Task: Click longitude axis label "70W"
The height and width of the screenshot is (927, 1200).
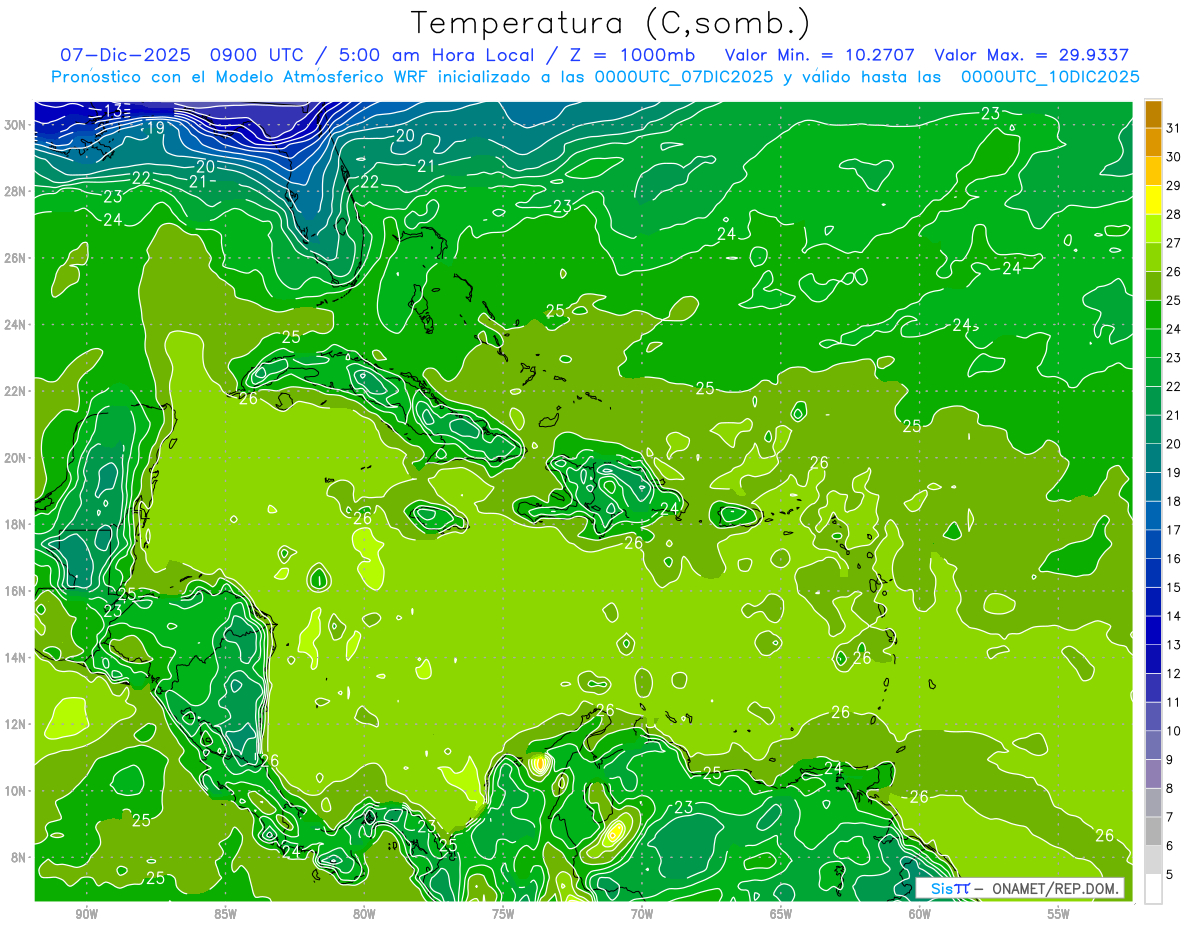Action: 642,914
